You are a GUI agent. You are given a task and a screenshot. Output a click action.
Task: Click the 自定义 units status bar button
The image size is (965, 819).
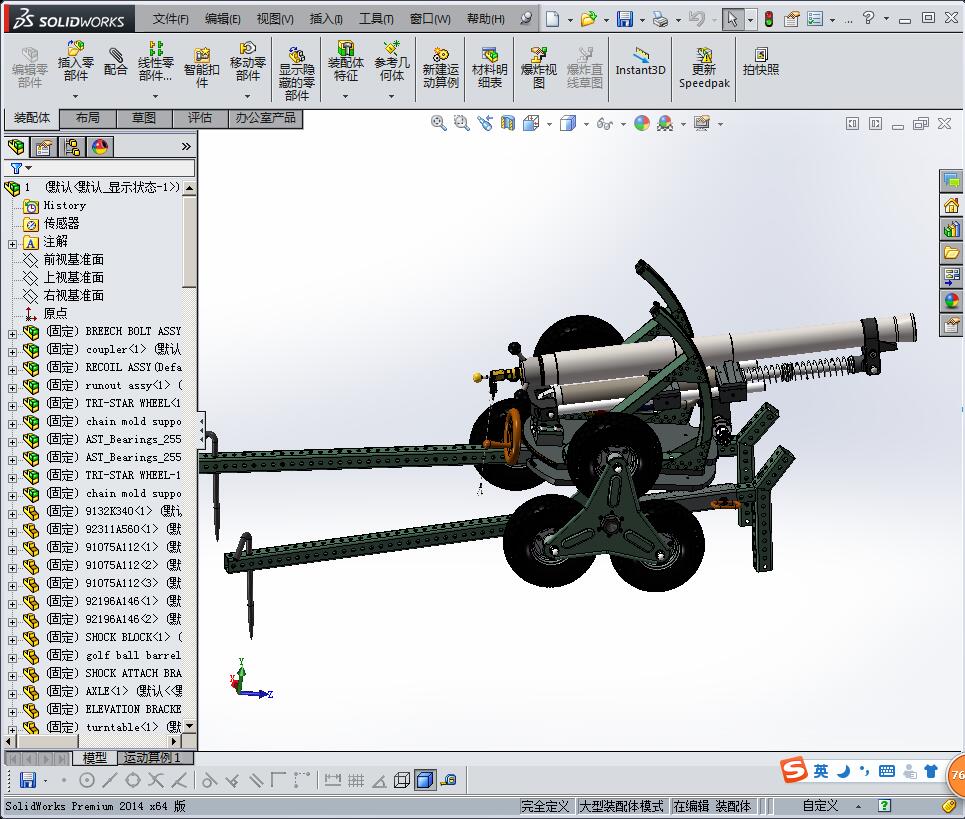[x=820, y=806]
